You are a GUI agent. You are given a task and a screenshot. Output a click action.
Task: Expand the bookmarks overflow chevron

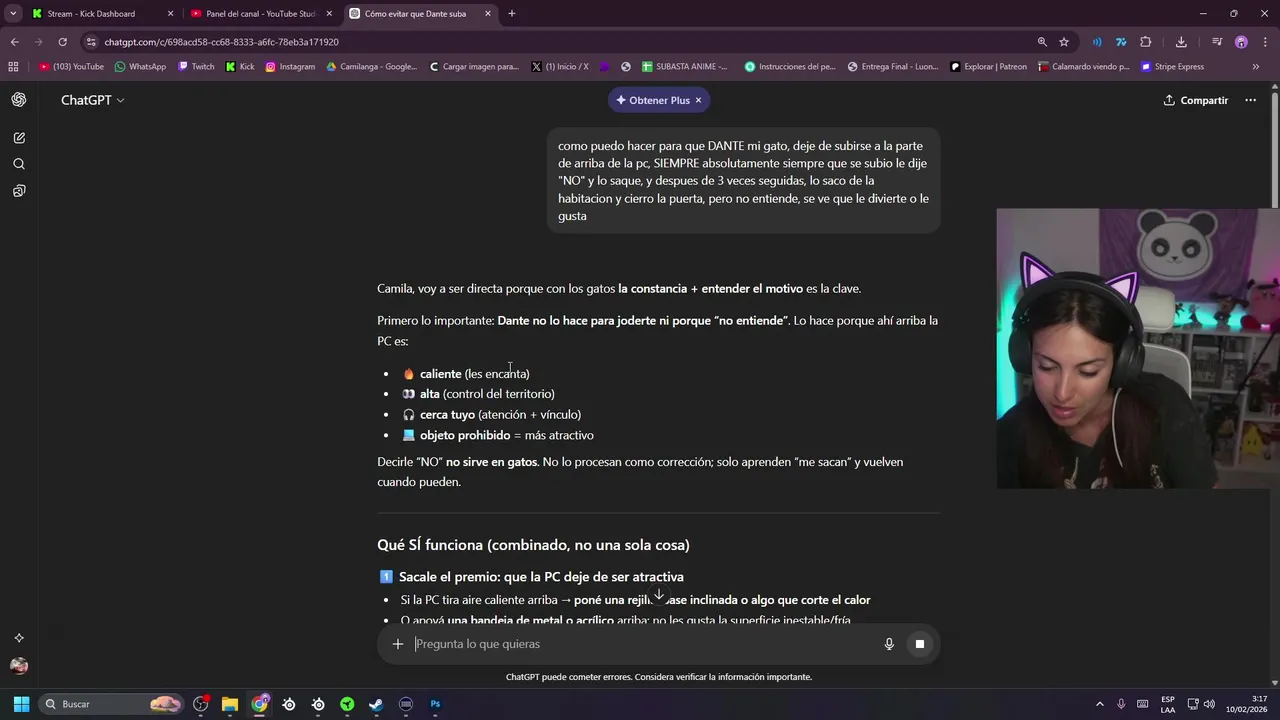1256,67
